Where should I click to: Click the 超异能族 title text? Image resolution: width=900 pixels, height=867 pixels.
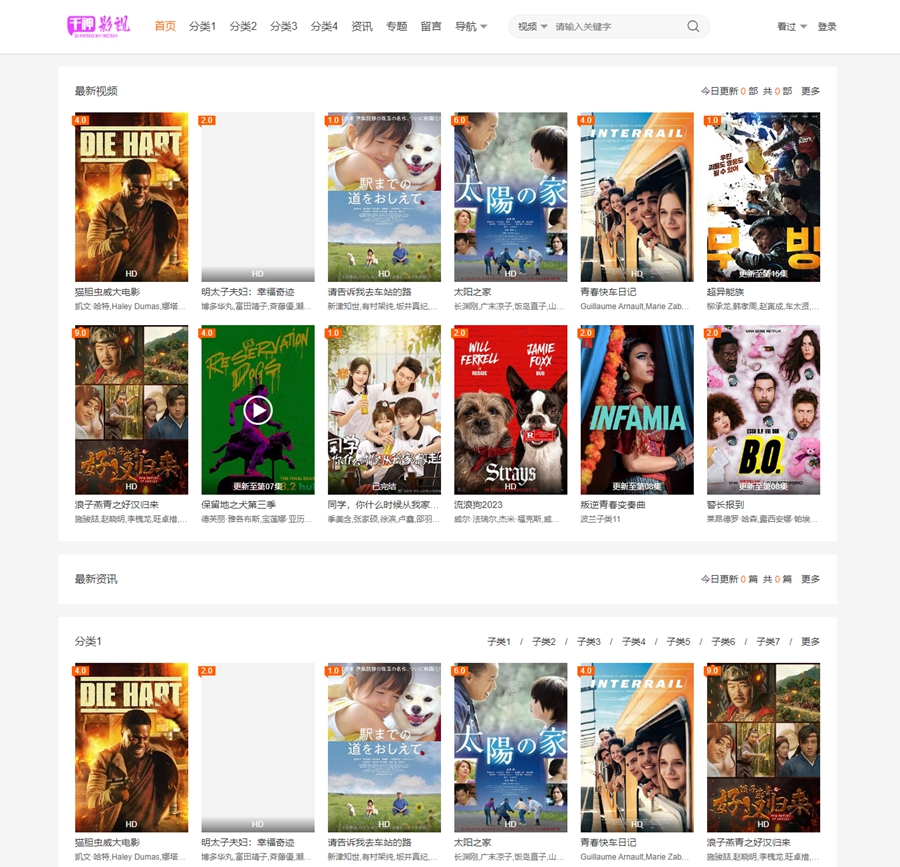point(725,292)
